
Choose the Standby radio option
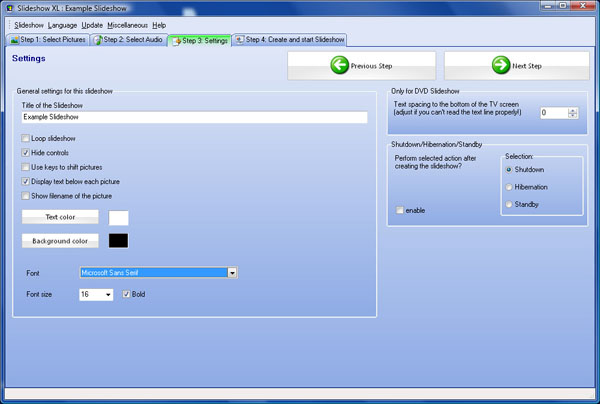tap(509, 205)
